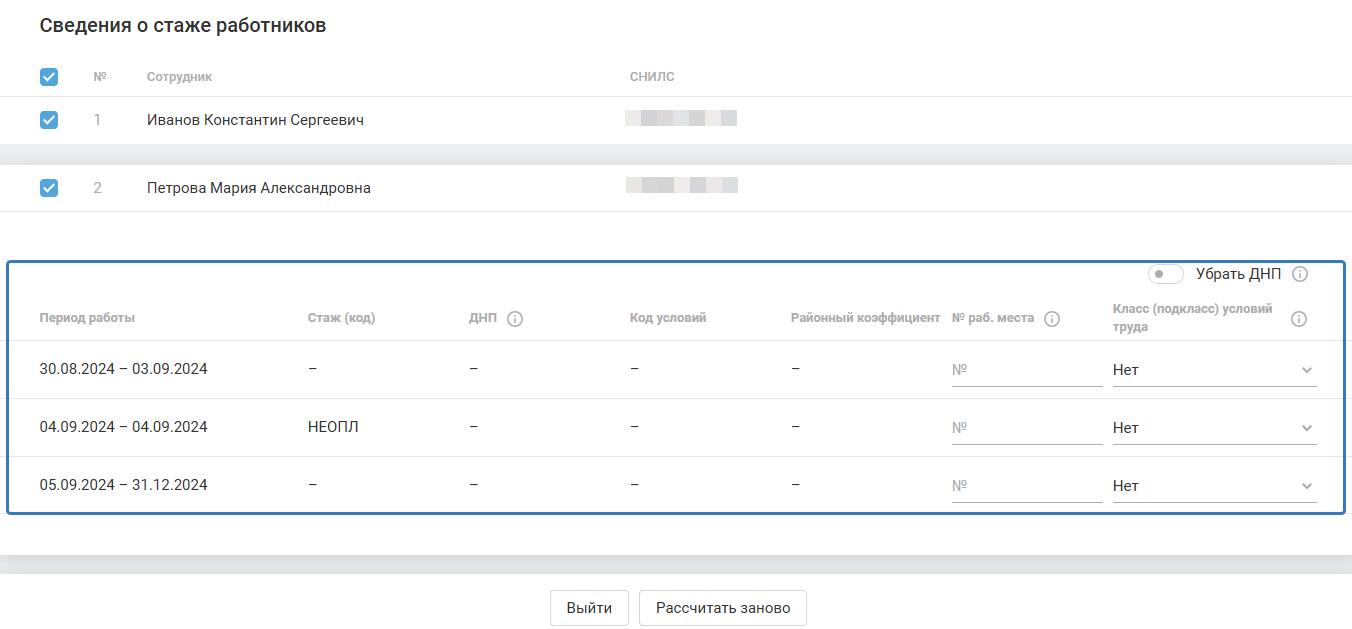Click workplace number field for 05.09.2024 row
The image size is (1352, 629).
point(1026,486)
